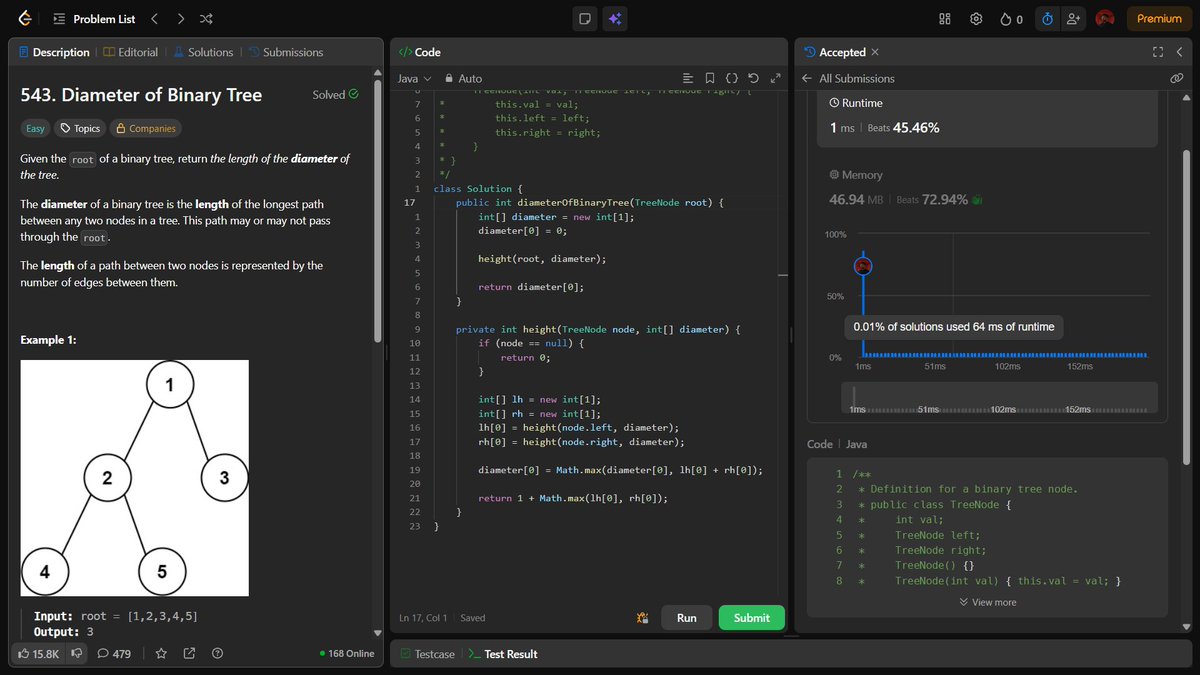1200x675 pixels.
Task: Open settings gear icon in header
Action: [x=976, y=18]
